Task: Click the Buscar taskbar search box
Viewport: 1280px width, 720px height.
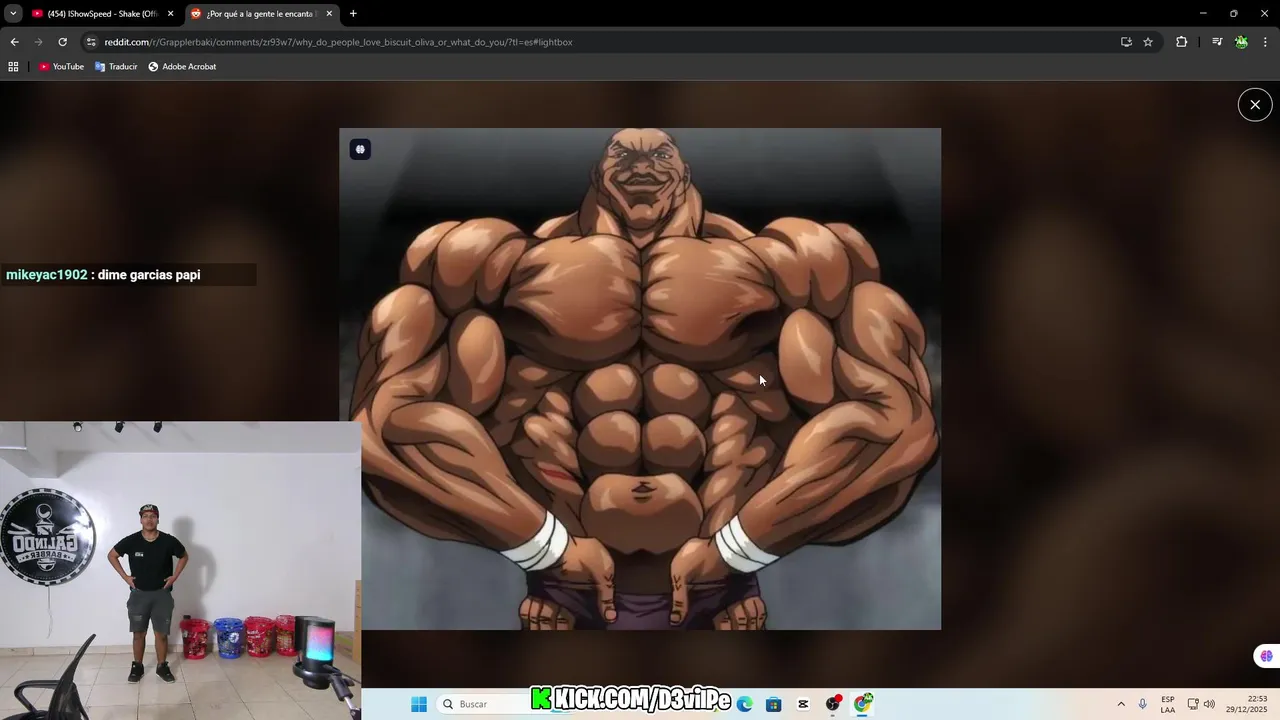Action: [485, 704]
